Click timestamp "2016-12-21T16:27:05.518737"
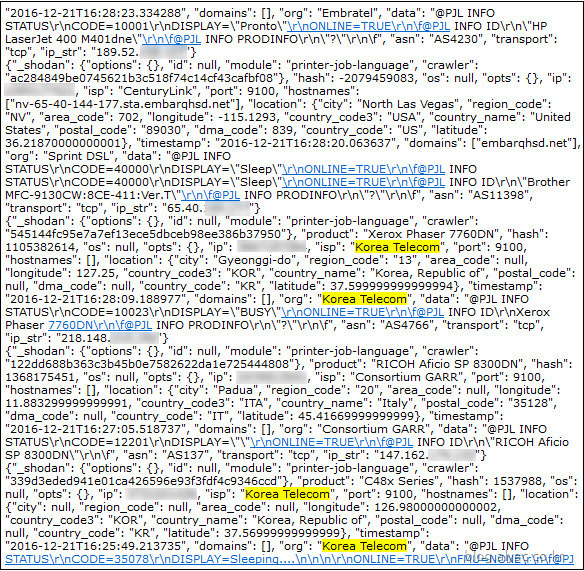 pyautogui.click(x=96, y=429)
